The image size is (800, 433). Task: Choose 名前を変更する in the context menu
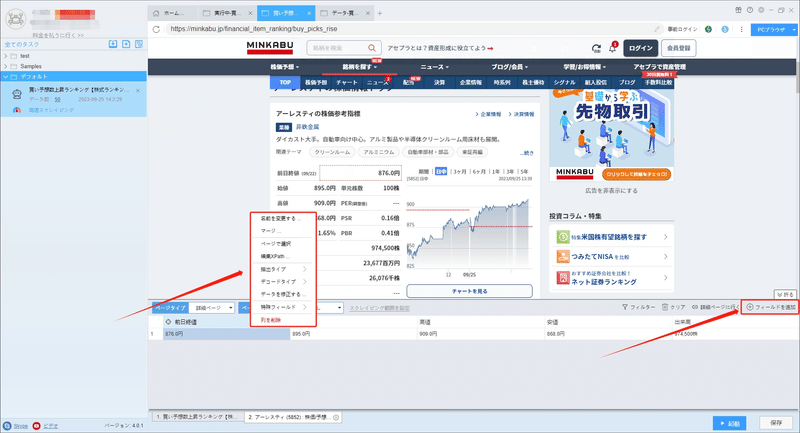[x=283, y=218]
